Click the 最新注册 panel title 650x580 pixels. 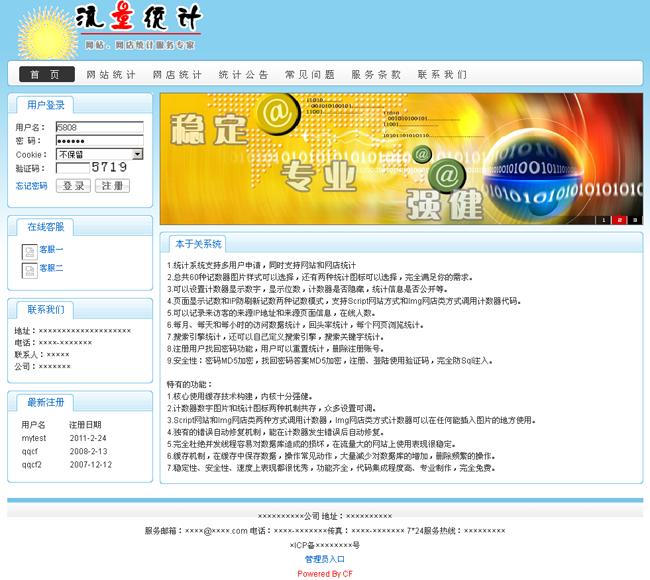coord(46,403)
